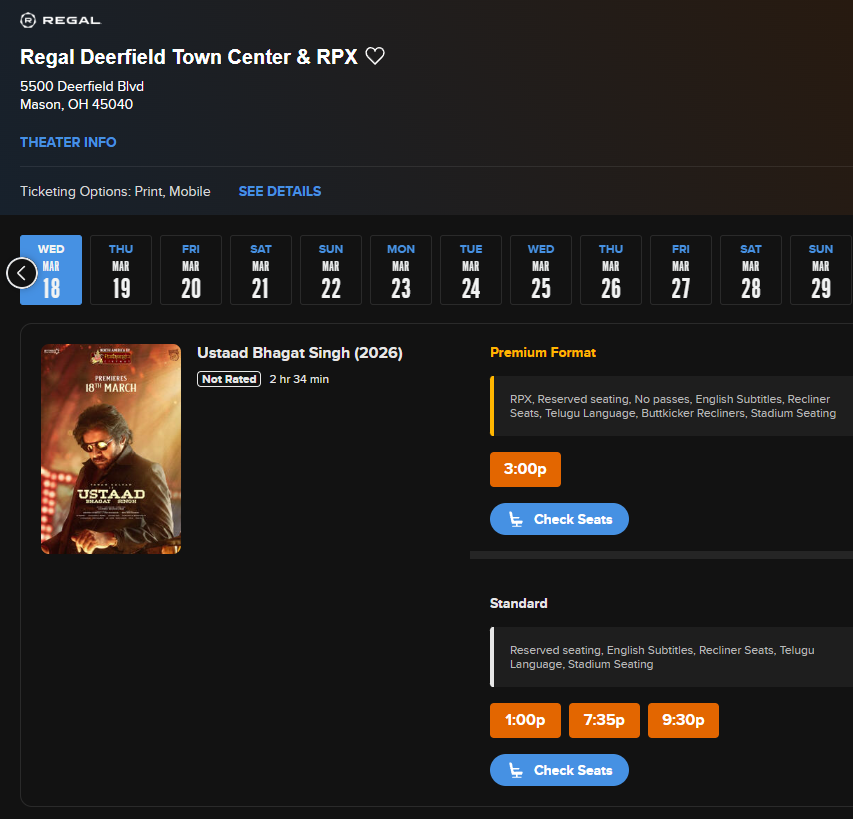Open SEE DETAILS for ticketing options

279,191
